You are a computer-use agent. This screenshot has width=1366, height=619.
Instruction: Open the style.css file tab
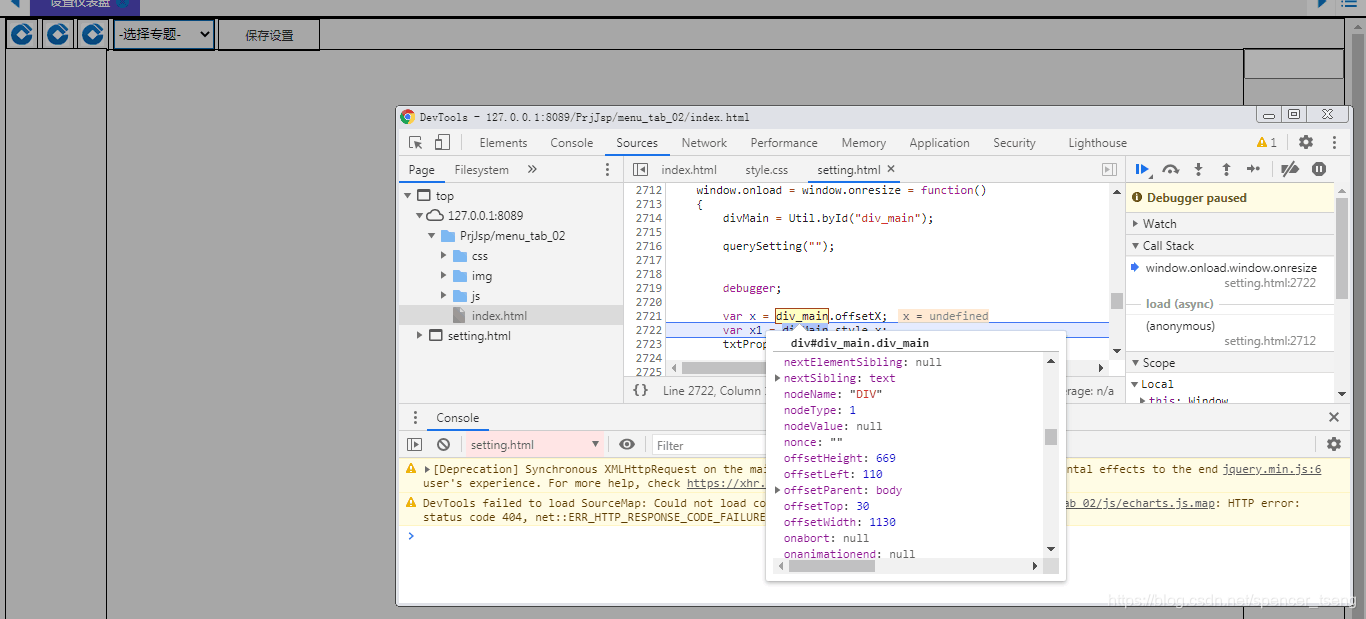765,169
